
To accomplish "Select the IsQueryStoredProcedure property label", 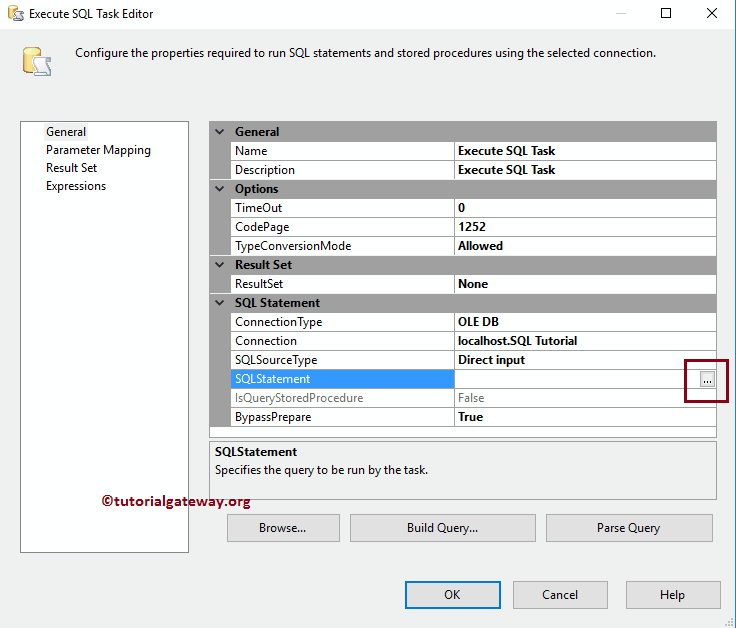I will (342, 398).
